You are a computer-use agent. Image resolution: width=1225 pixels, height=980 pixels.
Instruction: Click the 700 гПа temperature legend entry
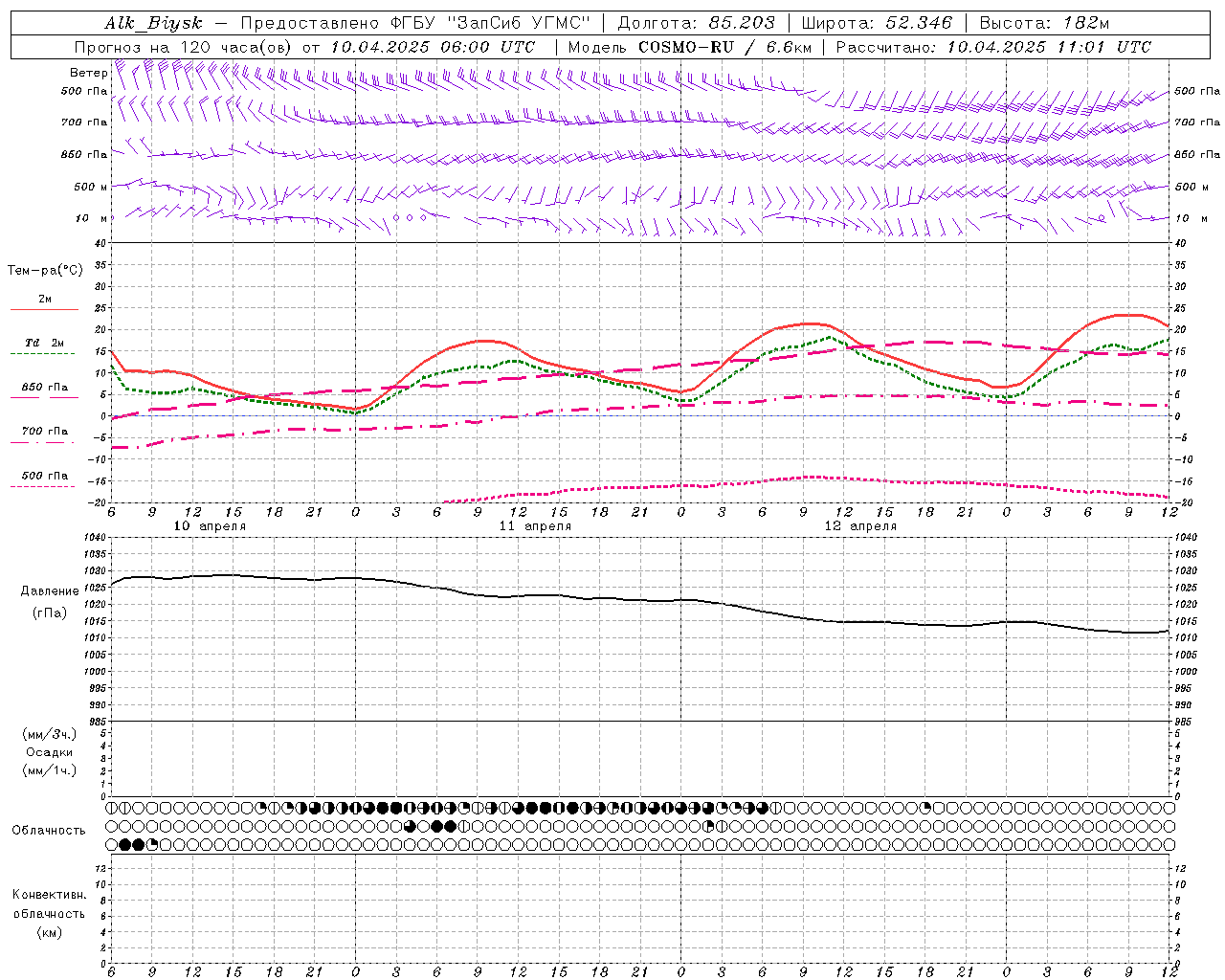pyautogui.click(x=44, y=432)
